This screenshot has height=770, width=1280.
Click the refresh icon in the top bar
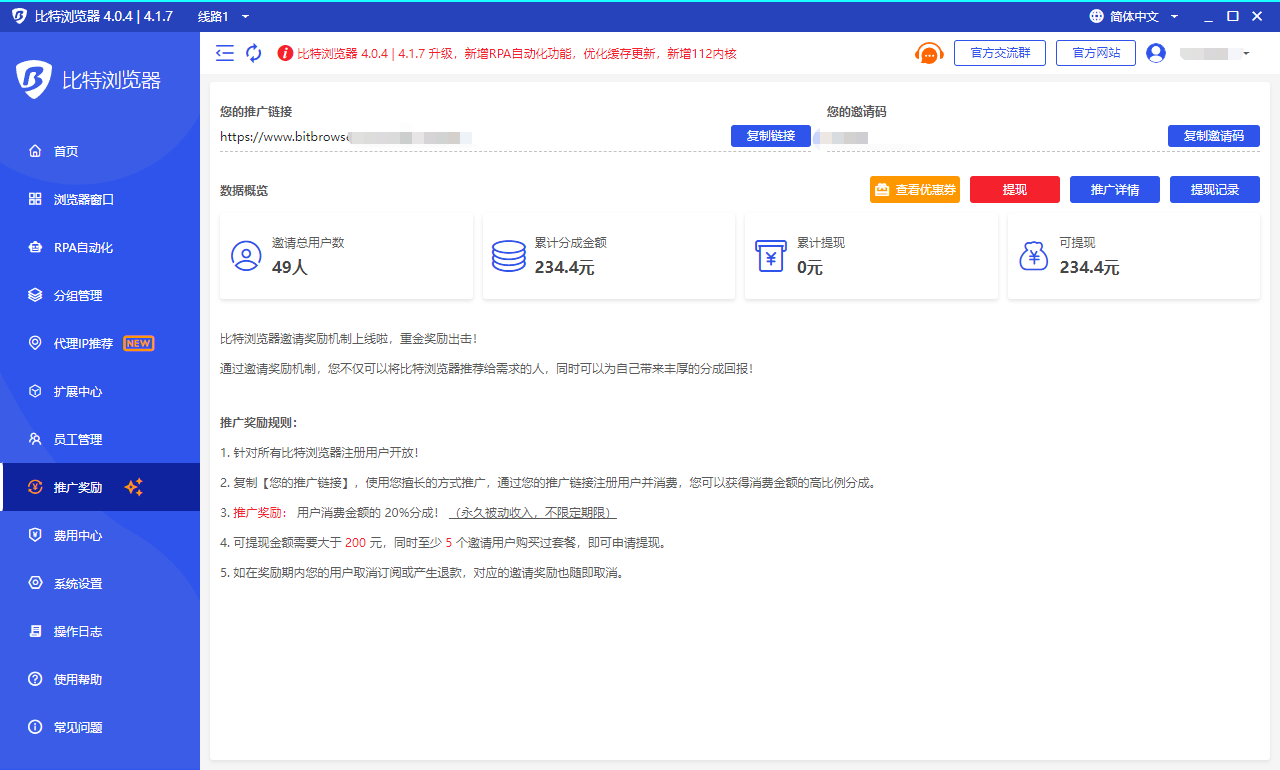[254, 53]
